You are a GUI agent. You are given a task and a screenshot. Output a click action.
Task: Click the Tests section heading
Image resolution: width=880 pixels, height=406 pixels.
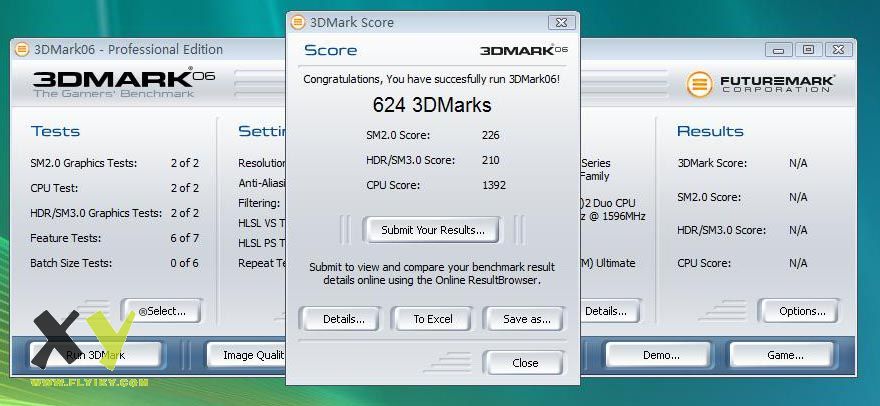click(55, 131)
